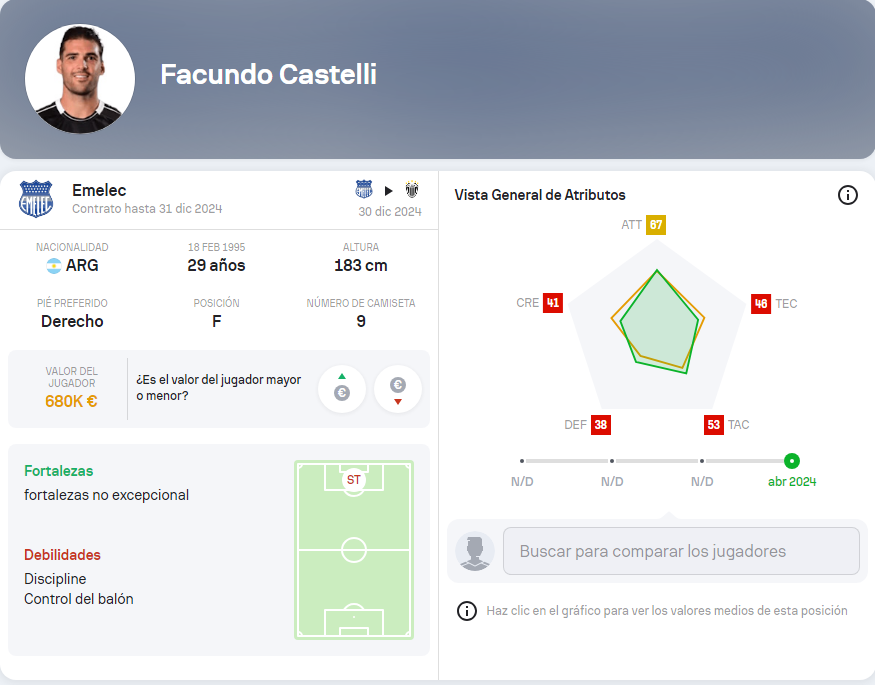
Task: Select the abr 2024 timeline point
Action: 792,461
